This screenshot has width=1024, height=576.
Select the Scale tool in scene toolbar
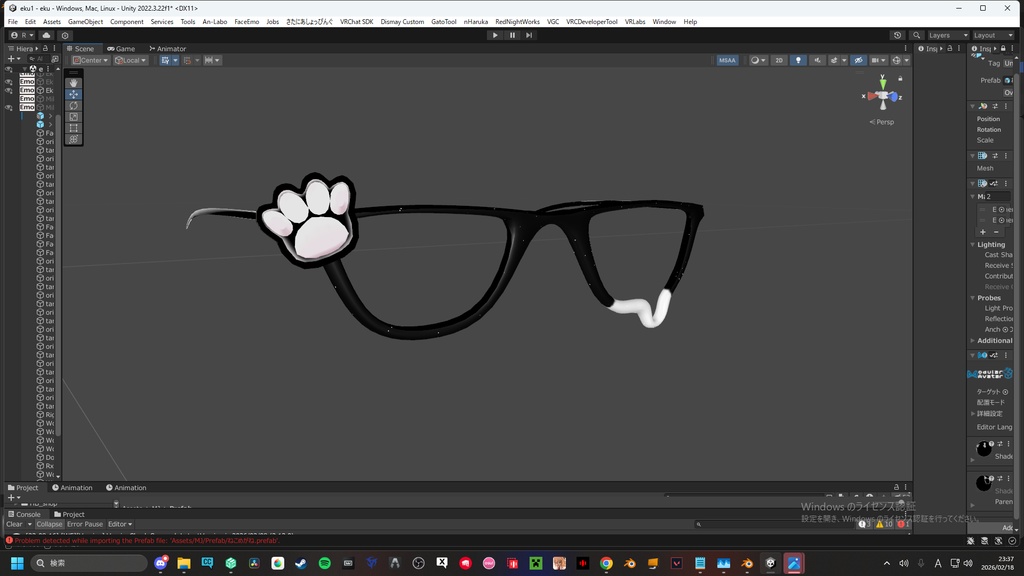coord(74,117)
